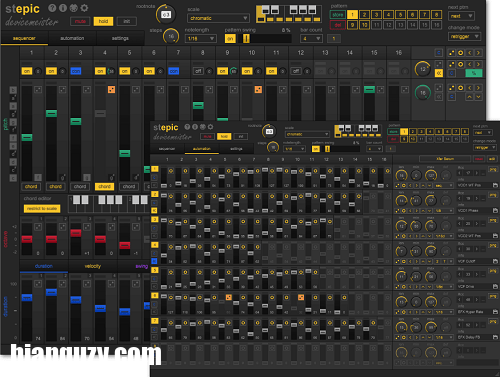Toggle step 8 off button
This screenshot has height=377, width=500.
pyautogui.click(x=198, y=71)
